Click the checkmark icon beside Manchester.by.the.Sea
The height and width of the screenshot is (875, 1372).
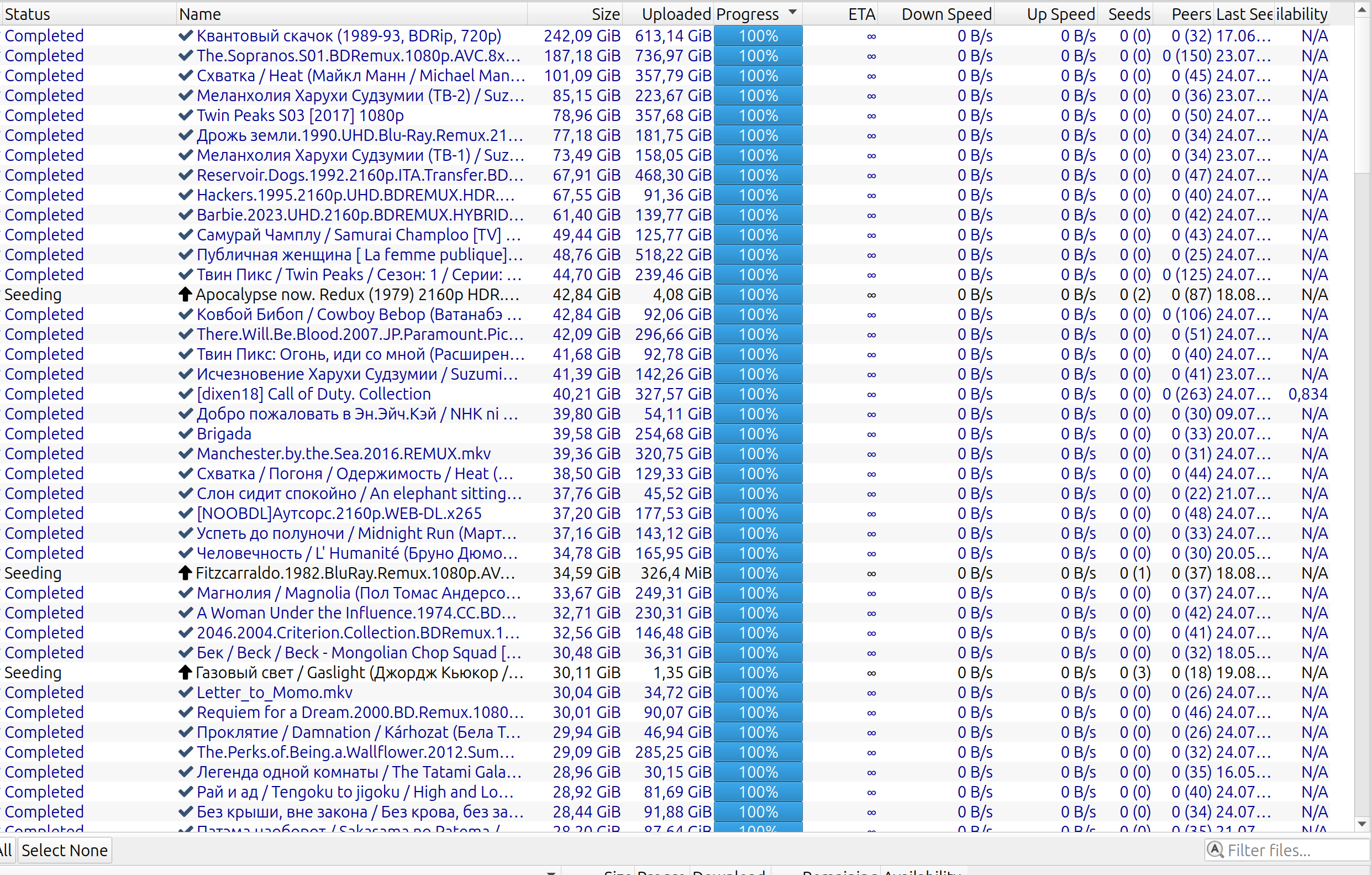pos(185,453)
